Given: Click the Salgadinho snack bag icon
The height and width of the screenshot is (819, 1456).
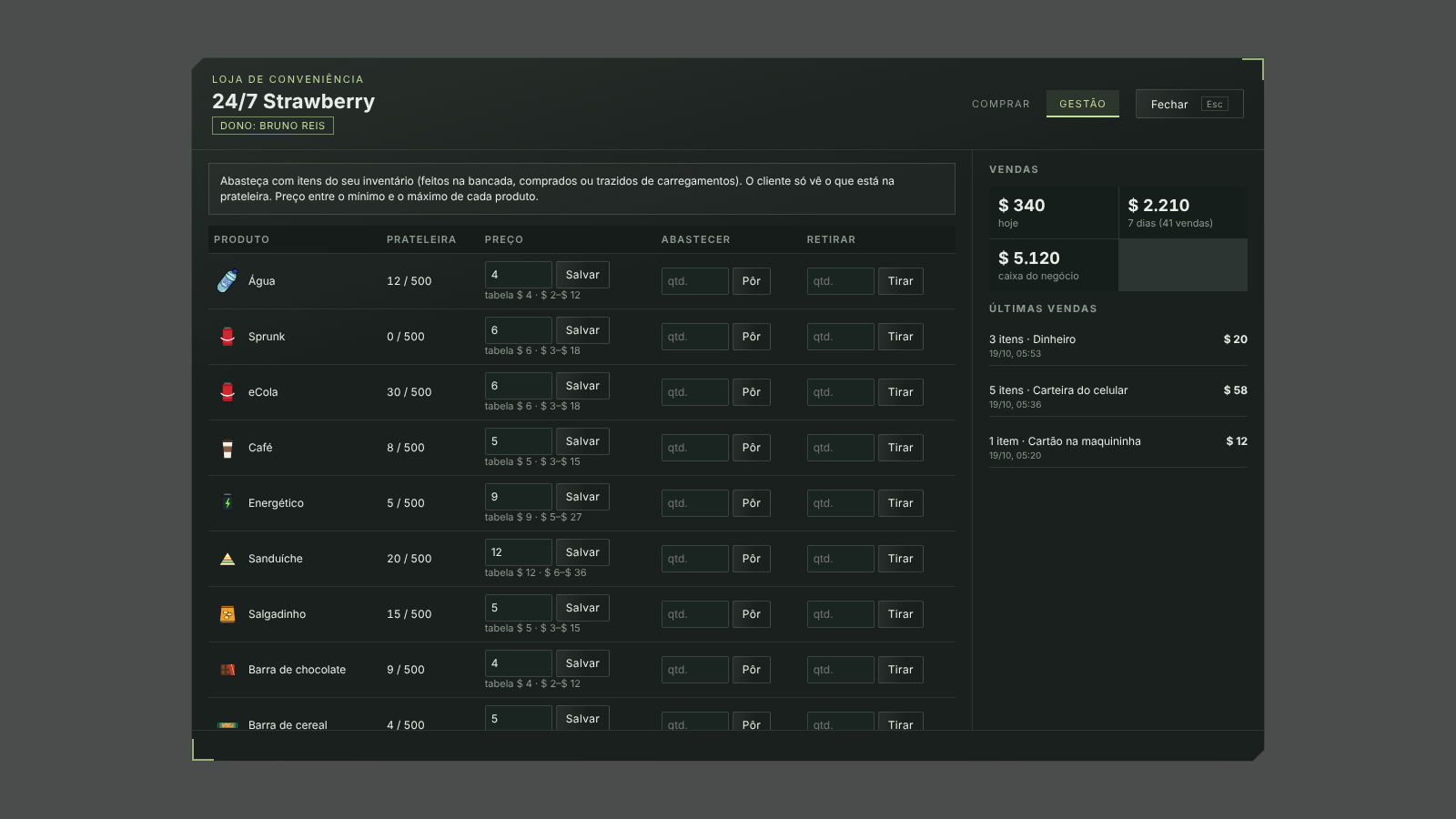Looking at the screenshot, I should [x=227, y=614].
